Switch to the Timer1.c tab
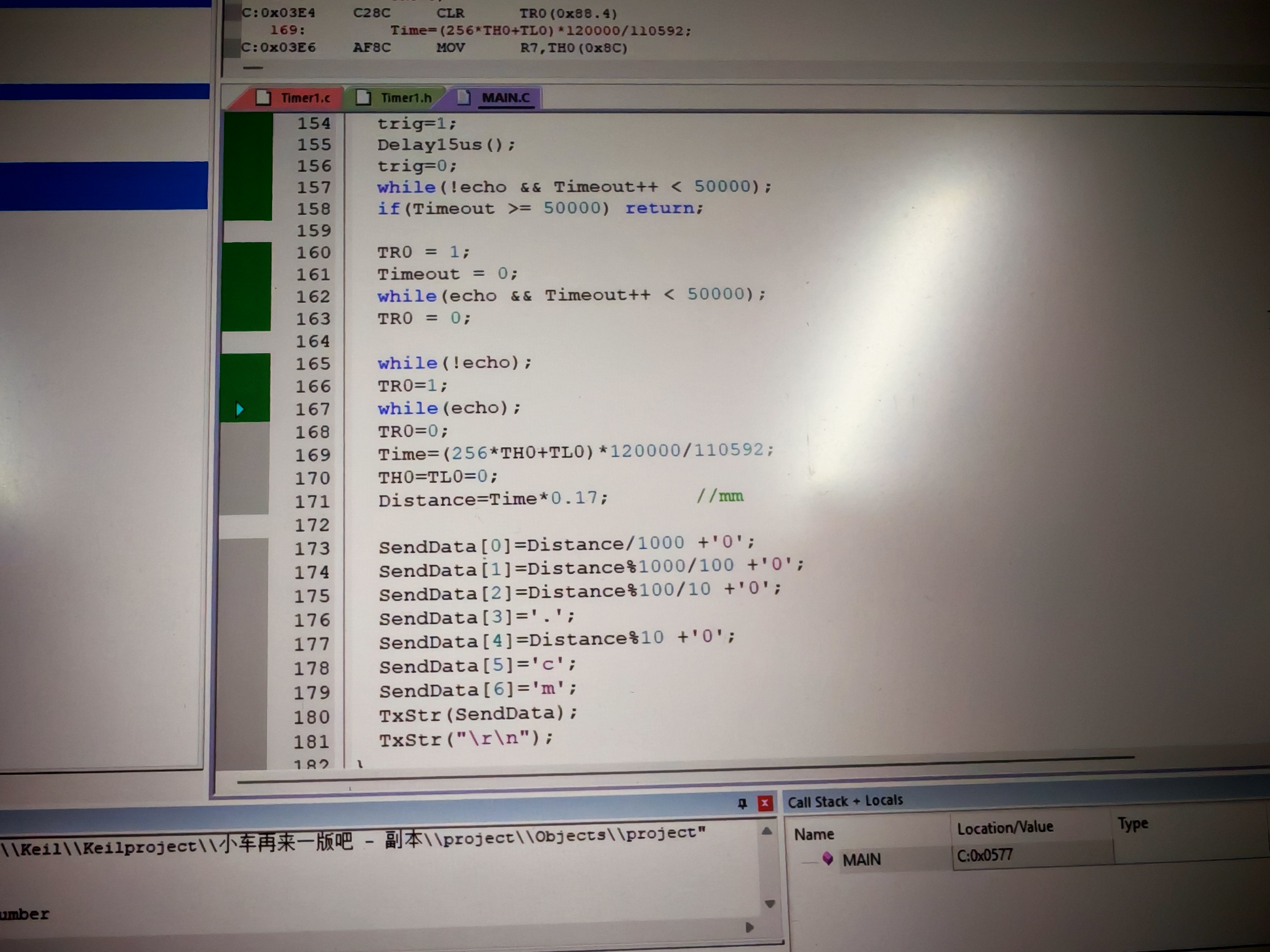This screenshot has height=952, width=1270. point(305,98)
